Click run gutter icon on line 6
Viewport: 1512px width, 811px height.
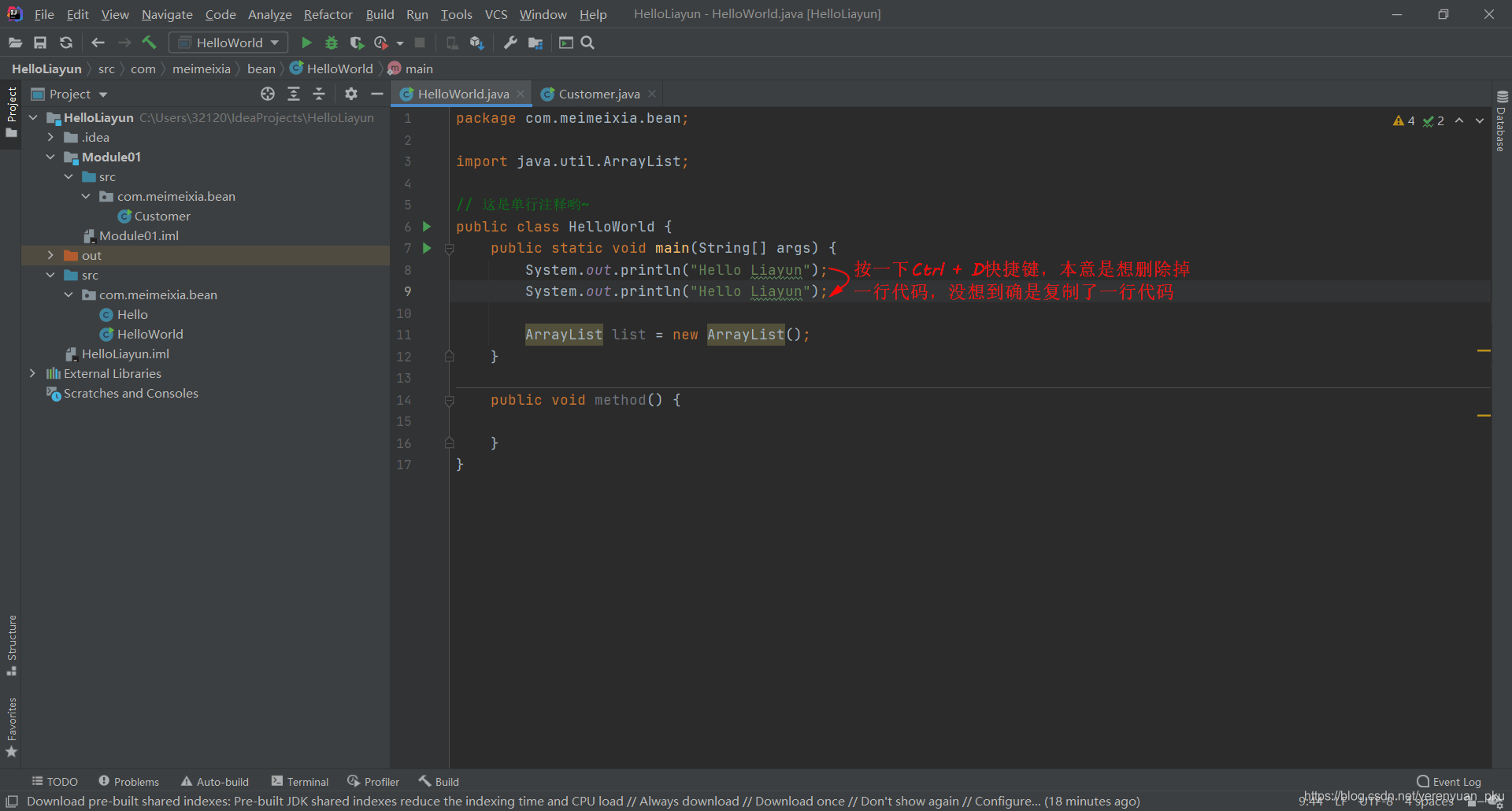(427, 227)
